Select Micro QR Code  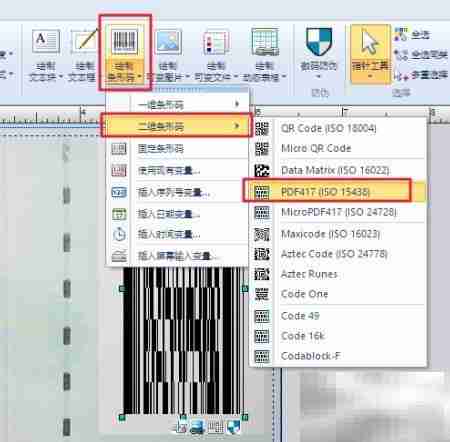[339, 148]
